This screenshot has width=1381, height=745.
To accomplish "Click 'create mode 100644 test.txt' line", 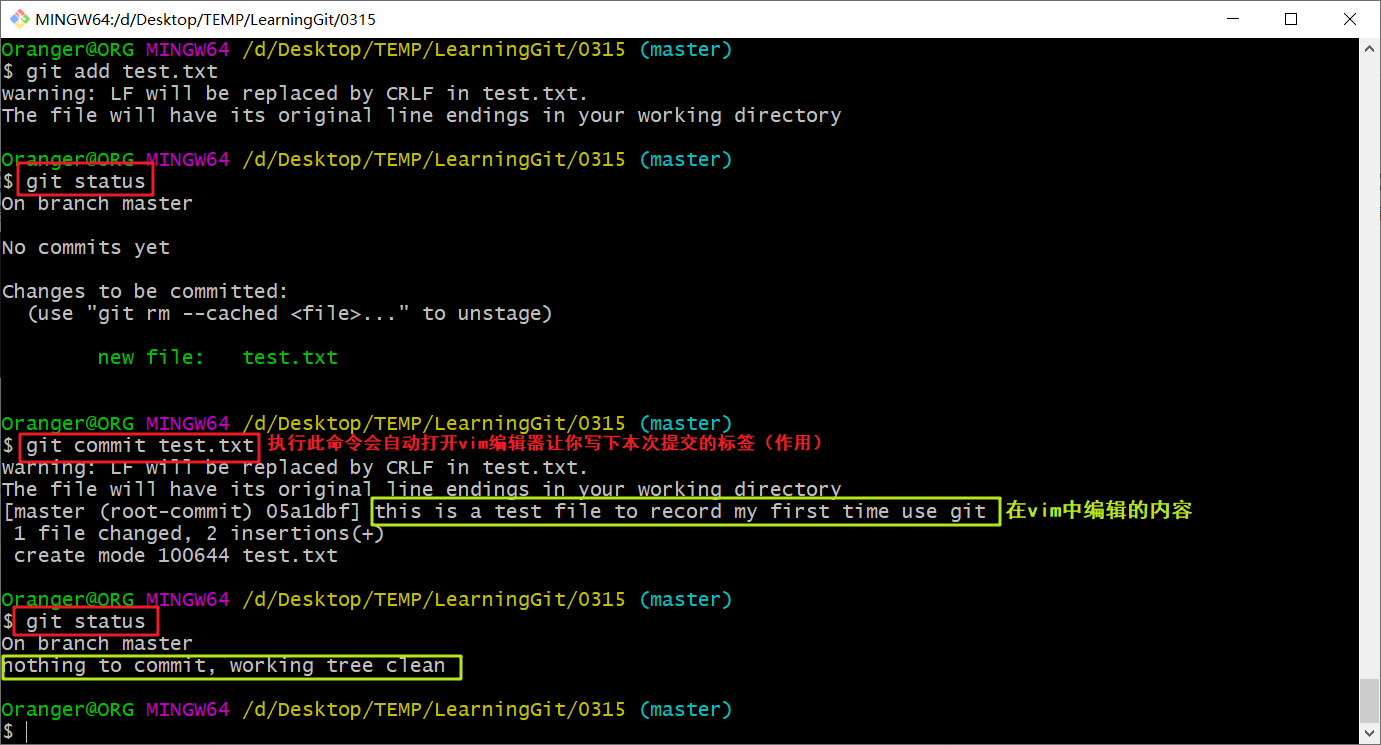I will point(176,556).
